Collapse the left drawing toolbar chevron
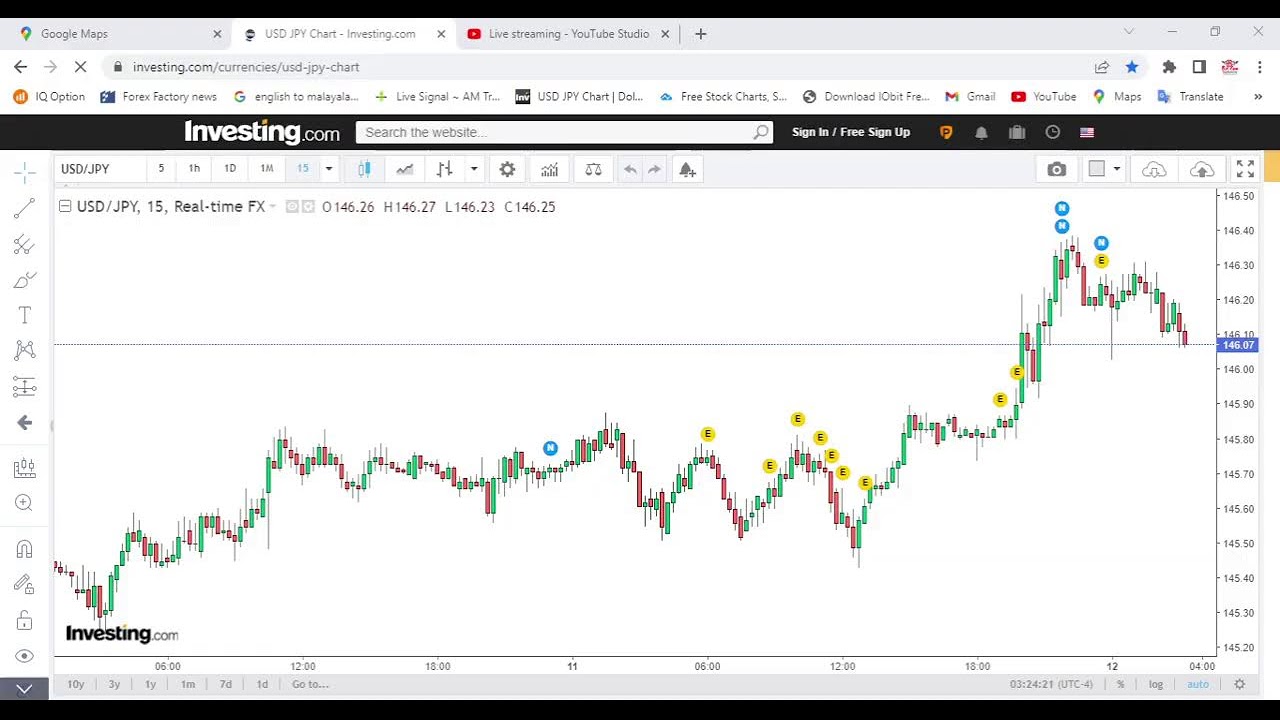Image resolution: width=1280 pixels, height=720 pixels. coord(24,689)
